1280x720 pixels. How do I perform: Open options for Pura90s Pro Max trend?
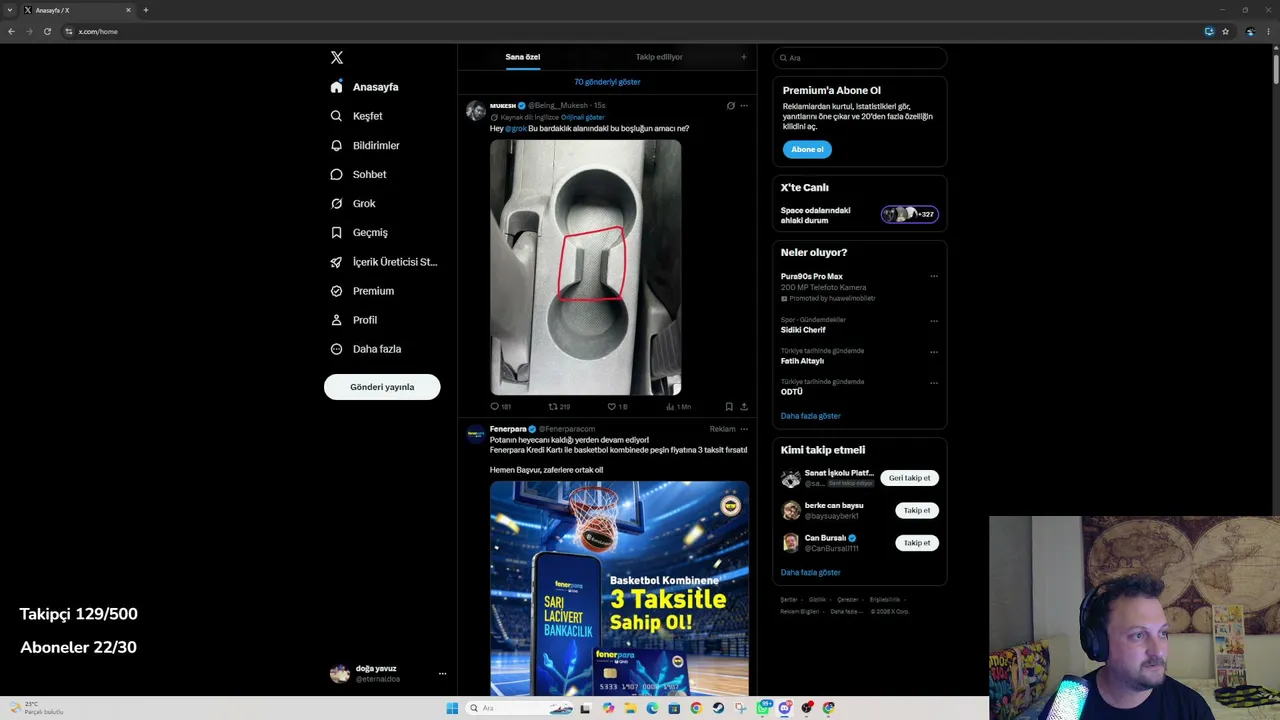934,277
